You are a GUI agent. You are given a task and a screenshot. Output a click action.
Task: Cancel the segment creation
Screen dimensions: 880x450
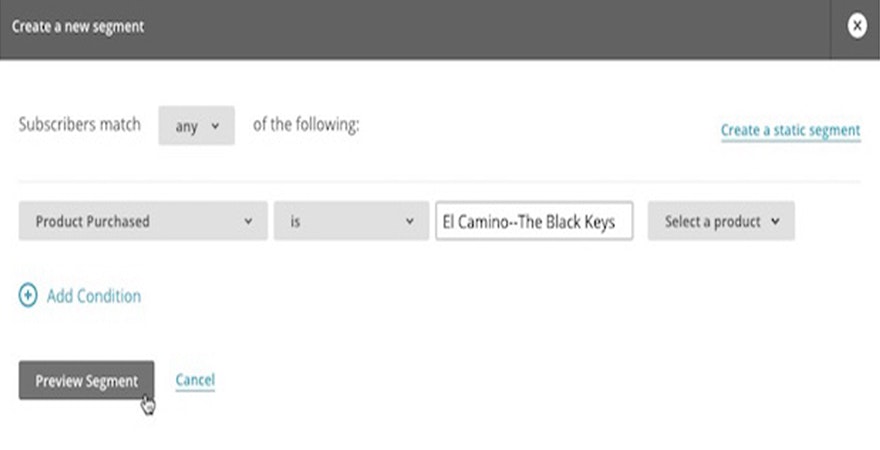(x=195, y=380)
